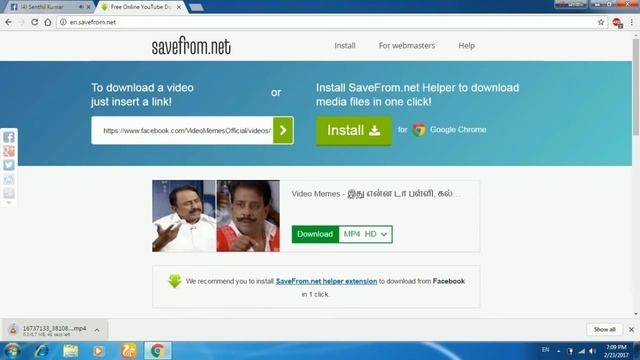Open the orange app icon in taskbar
The width and height of the screenshot is (640, 360).
pyautogui.click(x=128, y=351)
